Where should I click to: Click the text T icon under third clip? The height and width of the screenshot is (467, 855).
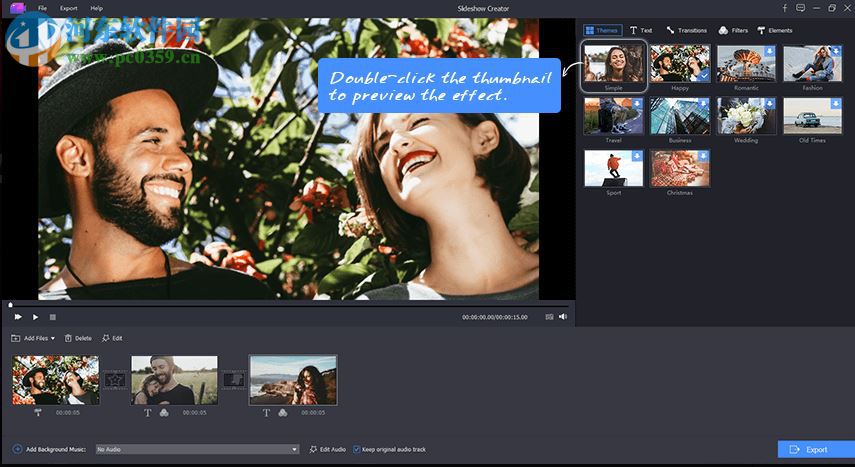(x=267, y=413)
